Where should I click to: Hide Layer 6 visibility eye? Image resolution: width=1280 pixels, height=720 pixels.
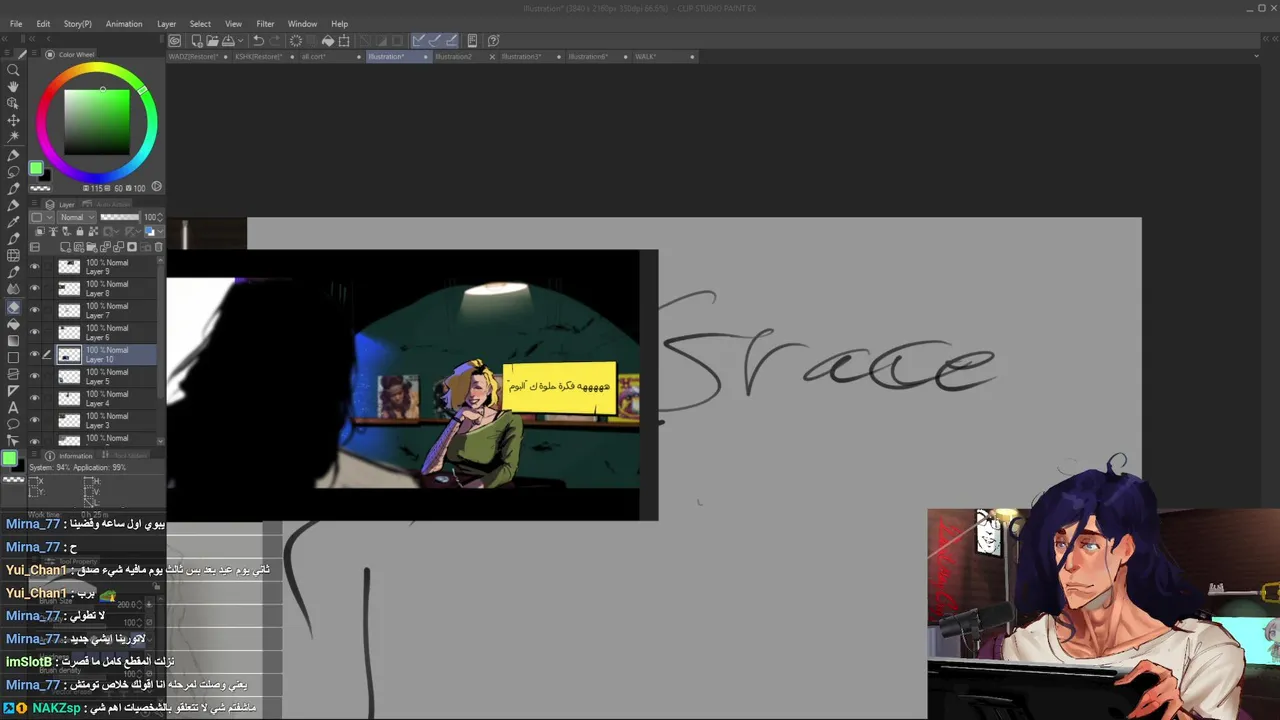35,333
